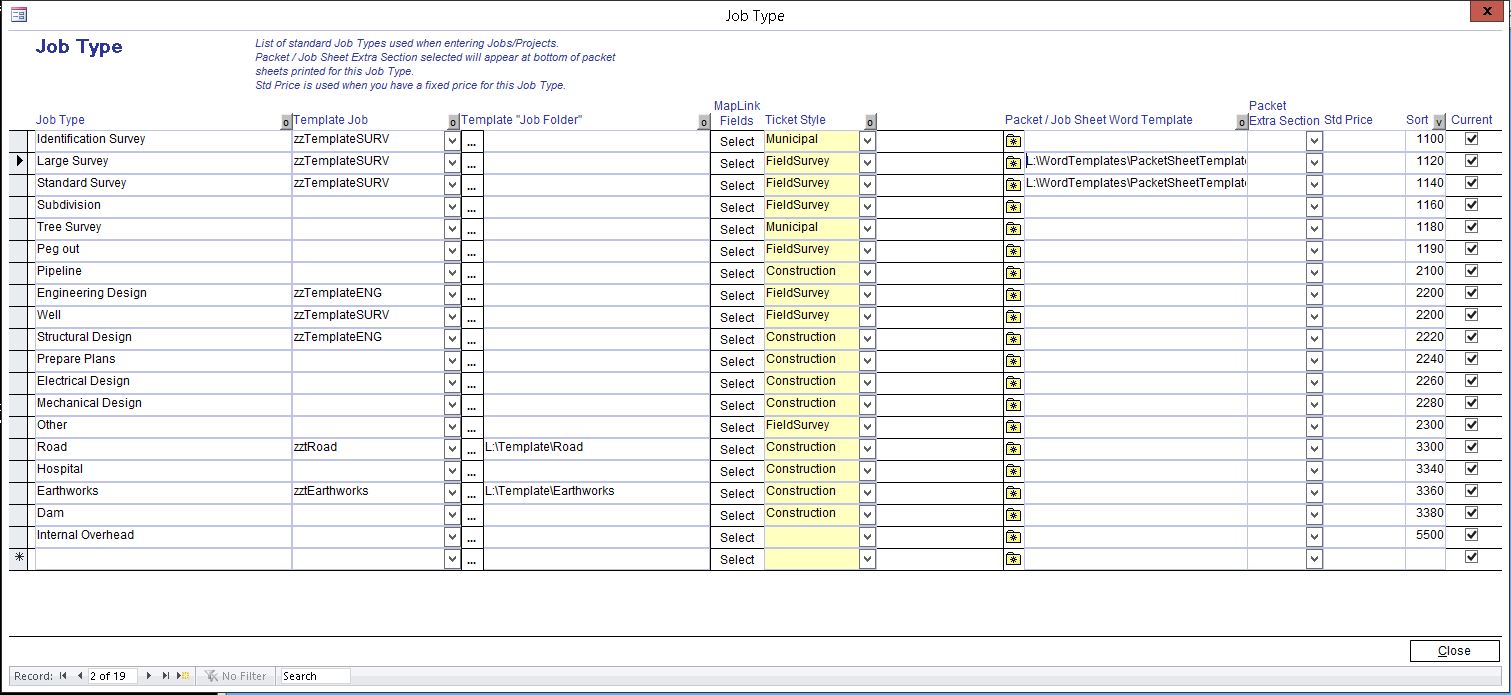
Task: Jump to first record navigation arrow
Action: tap(63, 676)
